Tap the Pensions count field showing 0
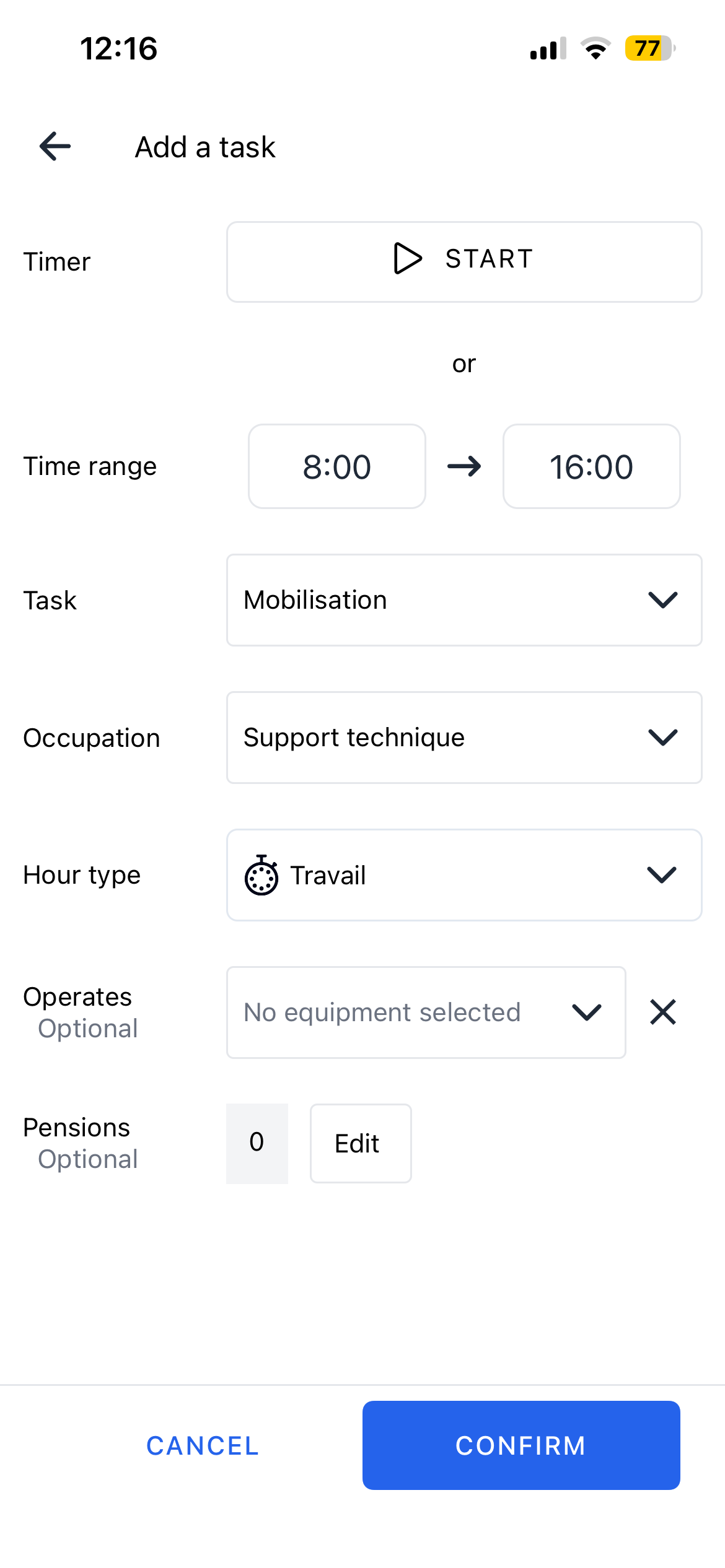The height and width of the screenshot is (1568, 725). (257, 1143)
